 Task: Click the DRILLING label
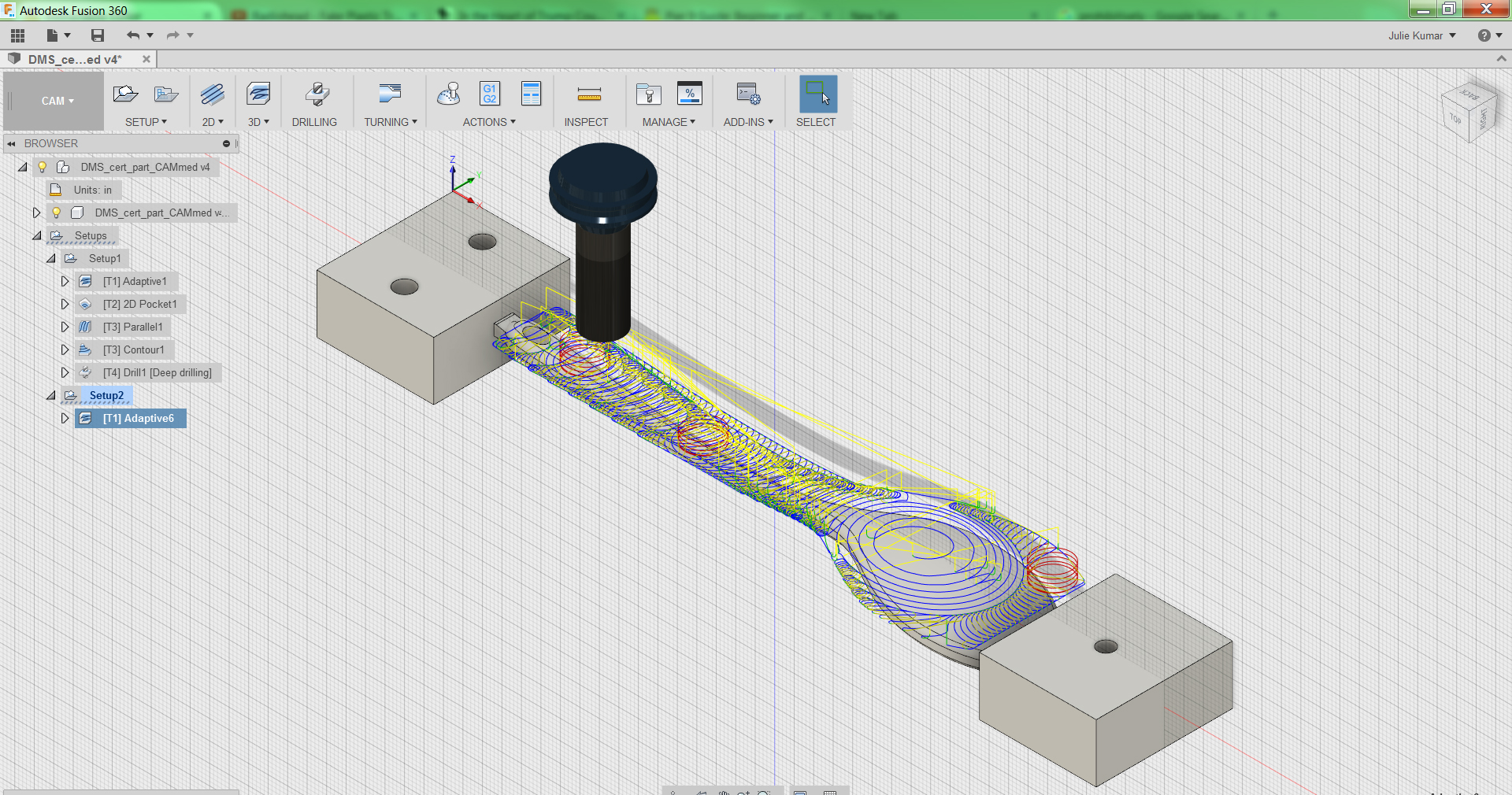coord(314,122)
